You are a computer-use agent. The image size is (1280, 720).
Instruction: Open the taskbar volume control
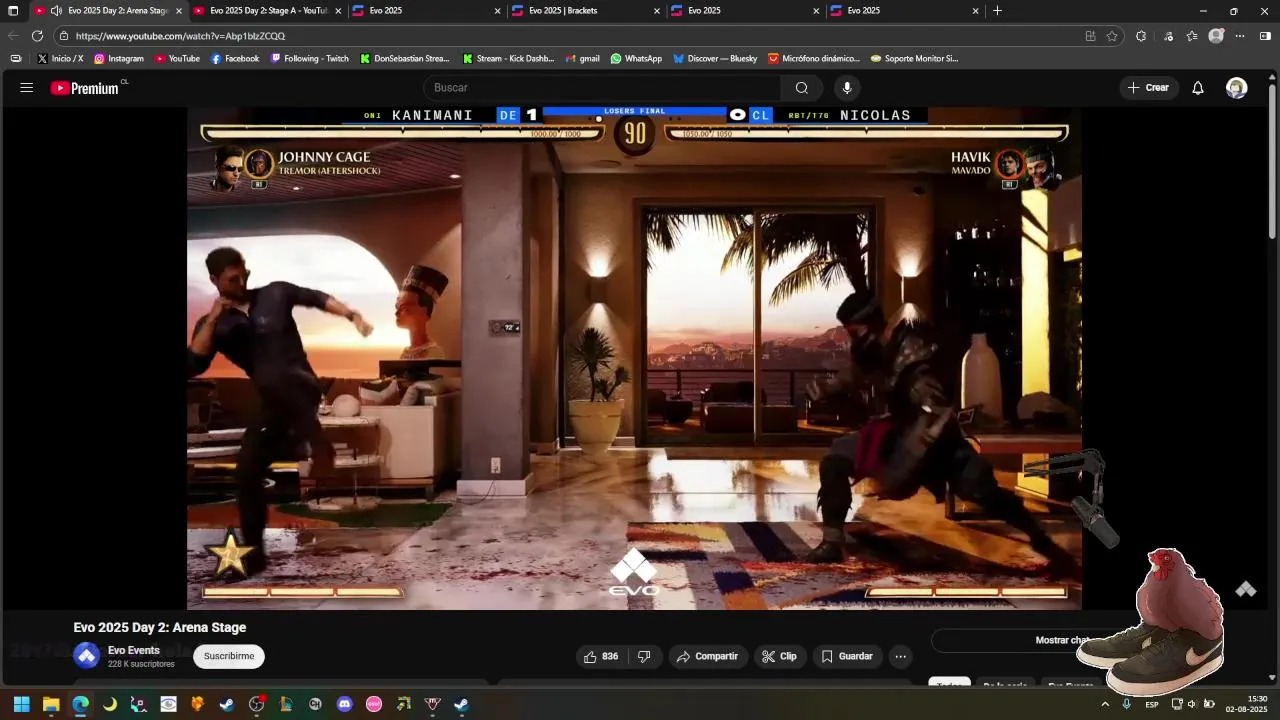1192,704
